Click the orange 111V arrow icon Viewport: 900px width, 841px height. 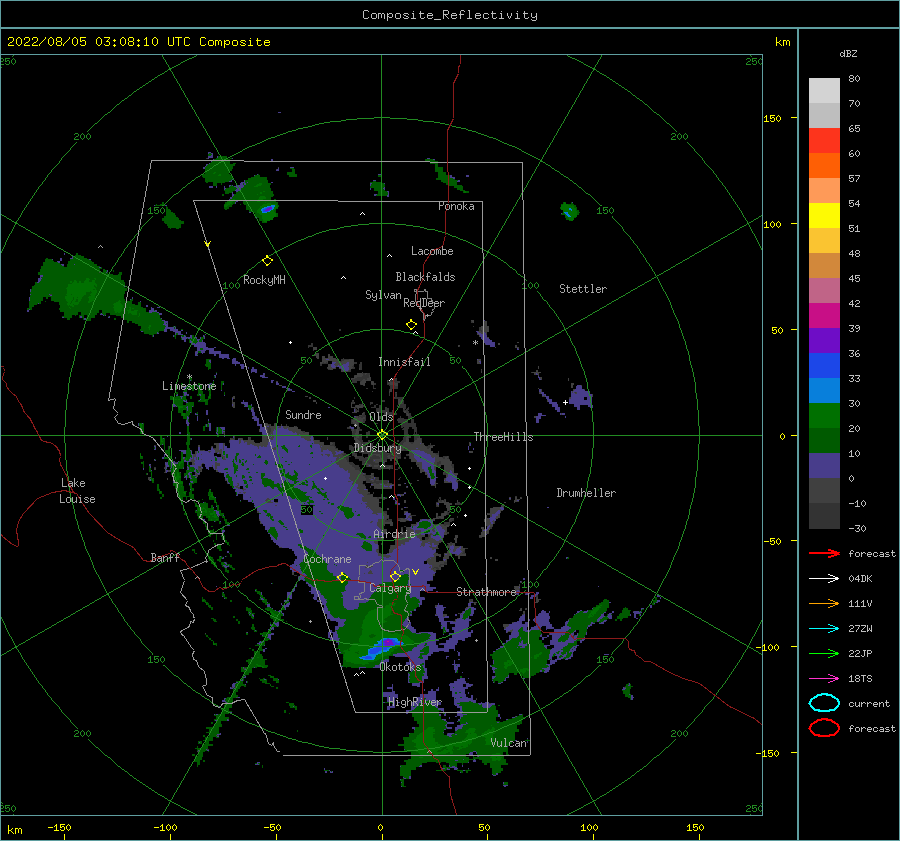point(824,603)
